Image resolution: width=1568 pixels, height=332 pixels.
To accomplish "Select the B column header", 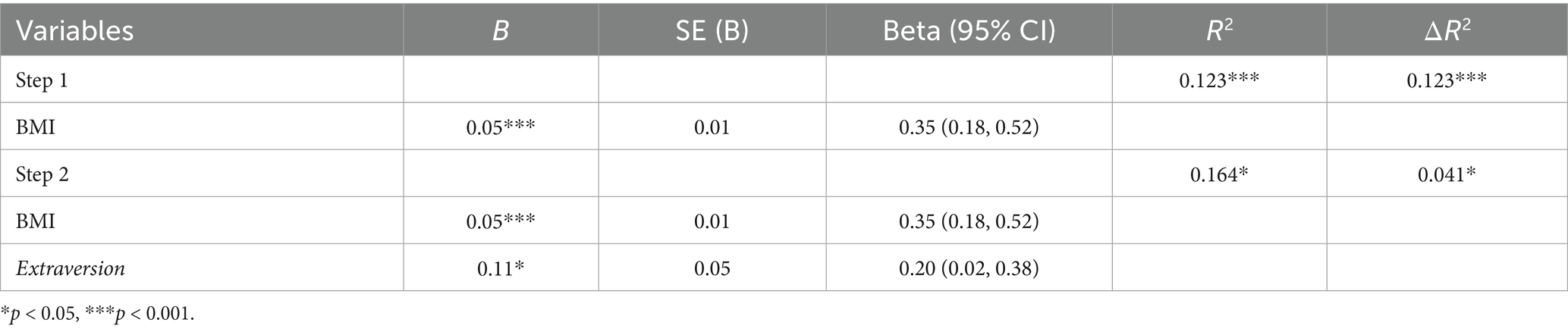I will point(500,31).
